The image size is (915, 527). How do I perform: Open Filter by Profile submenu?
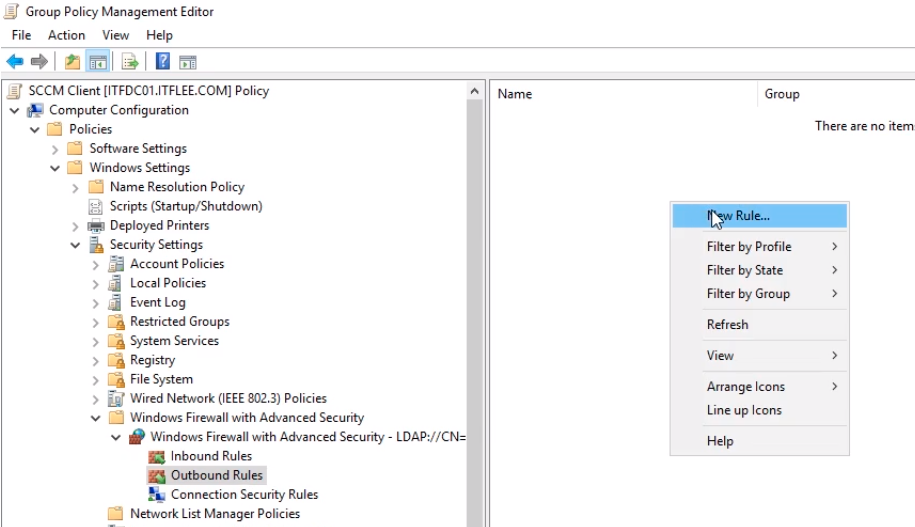[760, 247]
